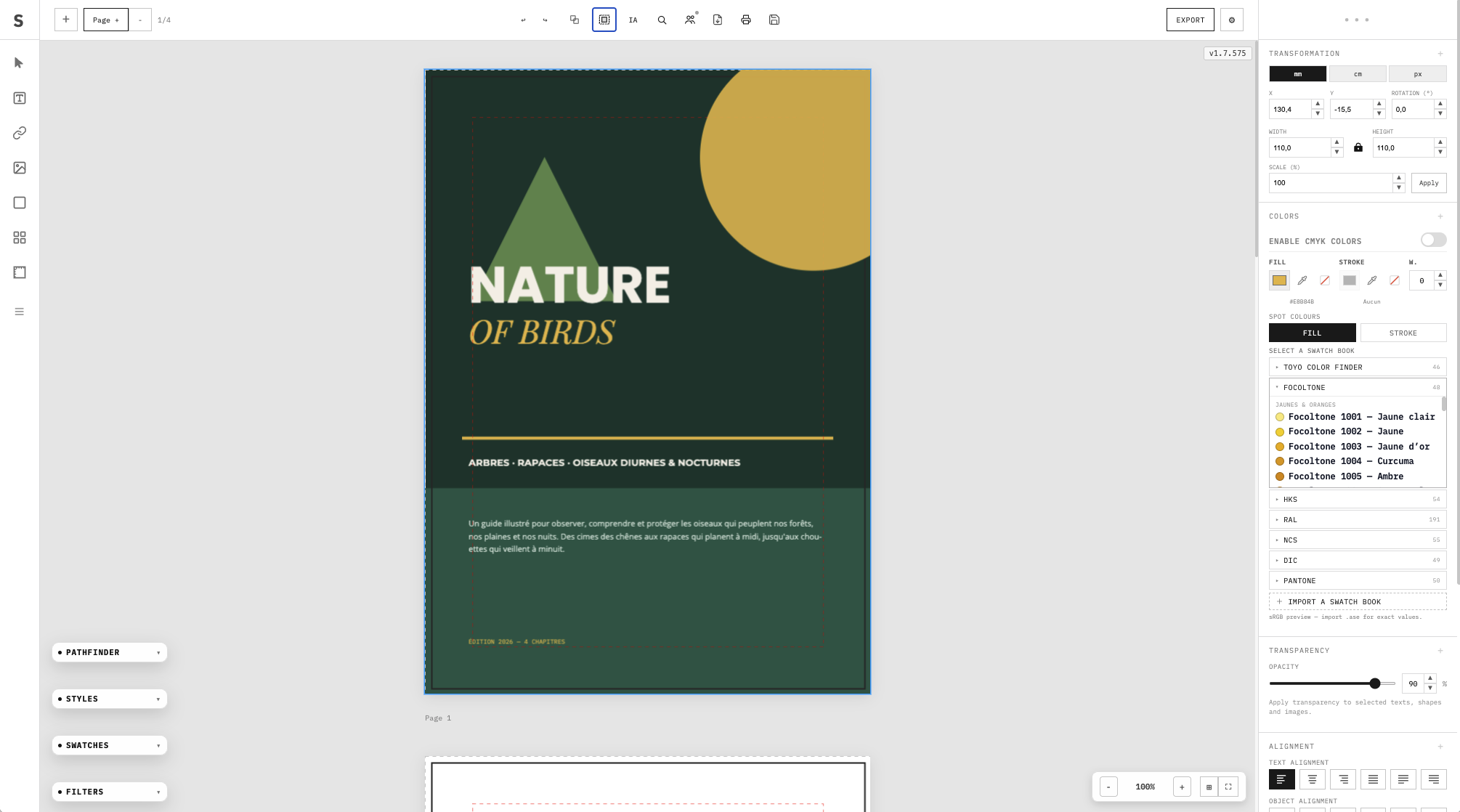Open the collaborators people icon
Viewport: 1460px width, 812px height.
[x=690, y=20]
